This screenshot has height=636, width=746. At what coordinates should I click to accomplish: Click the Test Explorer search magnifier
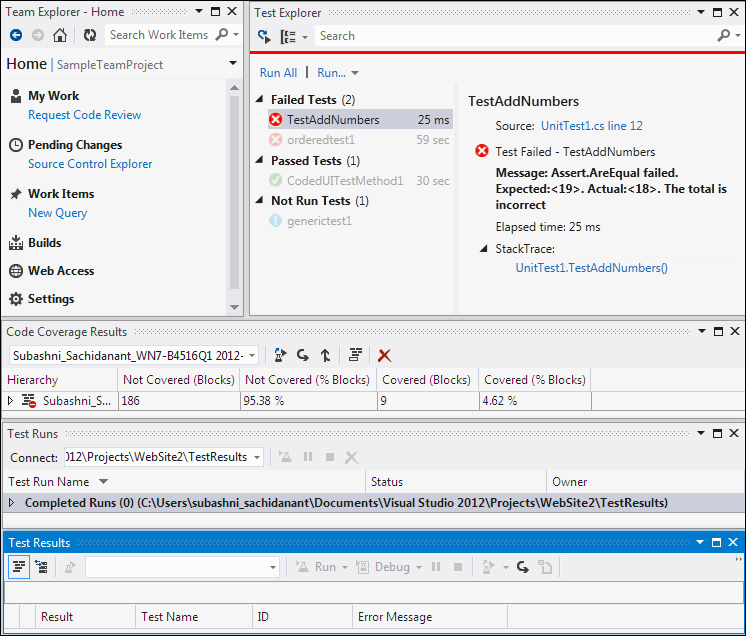pos(723,35)
